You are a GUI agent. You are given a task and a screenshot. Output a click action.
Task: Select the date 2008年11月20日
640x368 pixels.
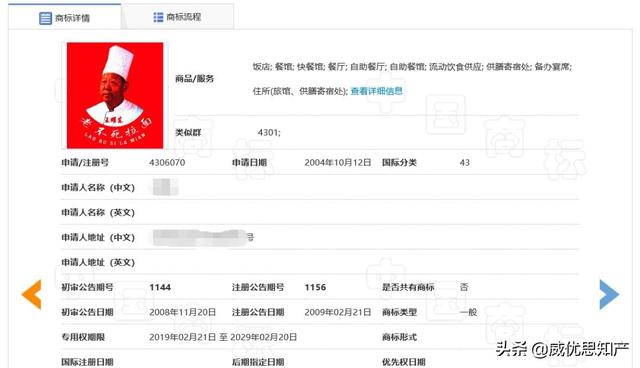coord(182,312)
